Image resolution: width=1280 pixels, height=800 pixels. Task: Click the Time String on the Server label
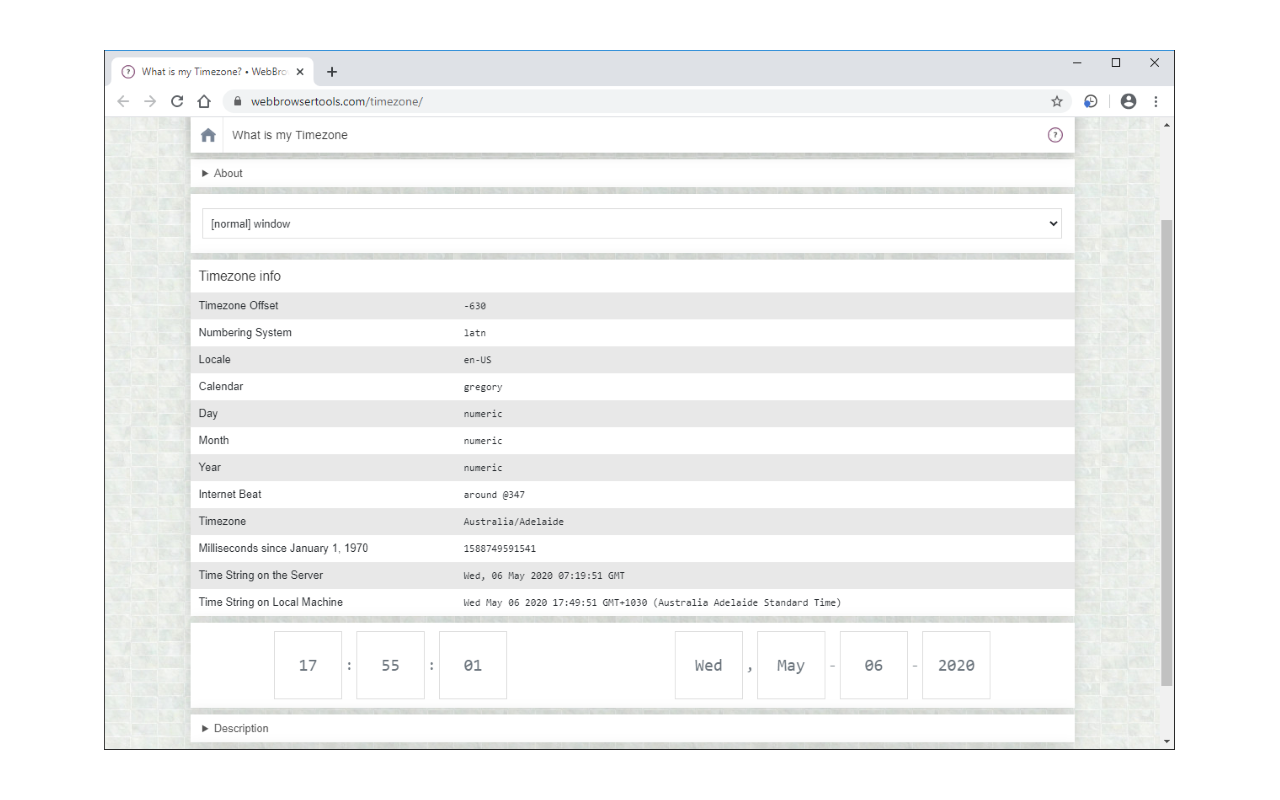(x=261, y=575)
